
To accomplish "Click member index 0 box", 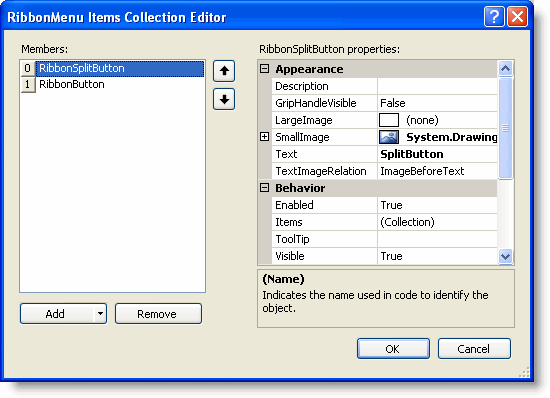I will coord(28,68).
